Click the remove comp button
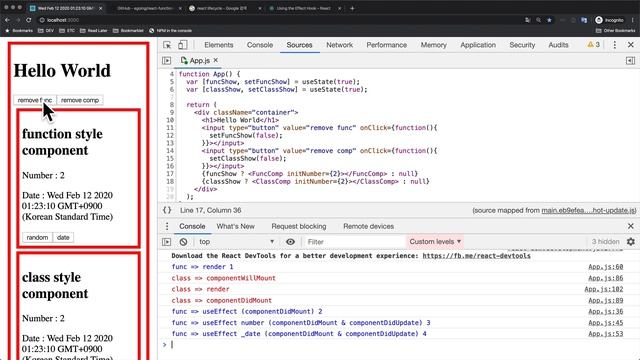Screen dimensions: 640x360 tap(80, 100)
